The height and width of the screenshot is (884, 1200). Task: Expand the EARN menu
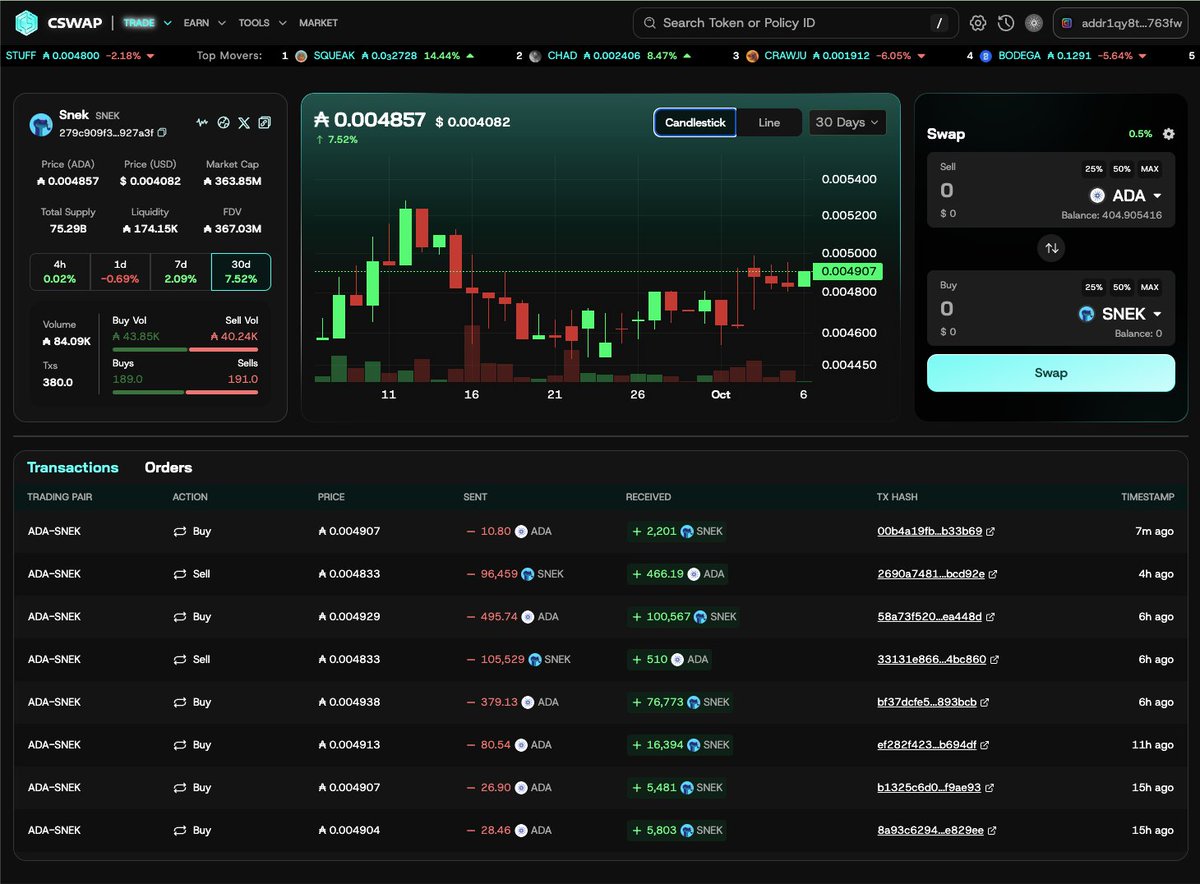[x=204, y=23]
